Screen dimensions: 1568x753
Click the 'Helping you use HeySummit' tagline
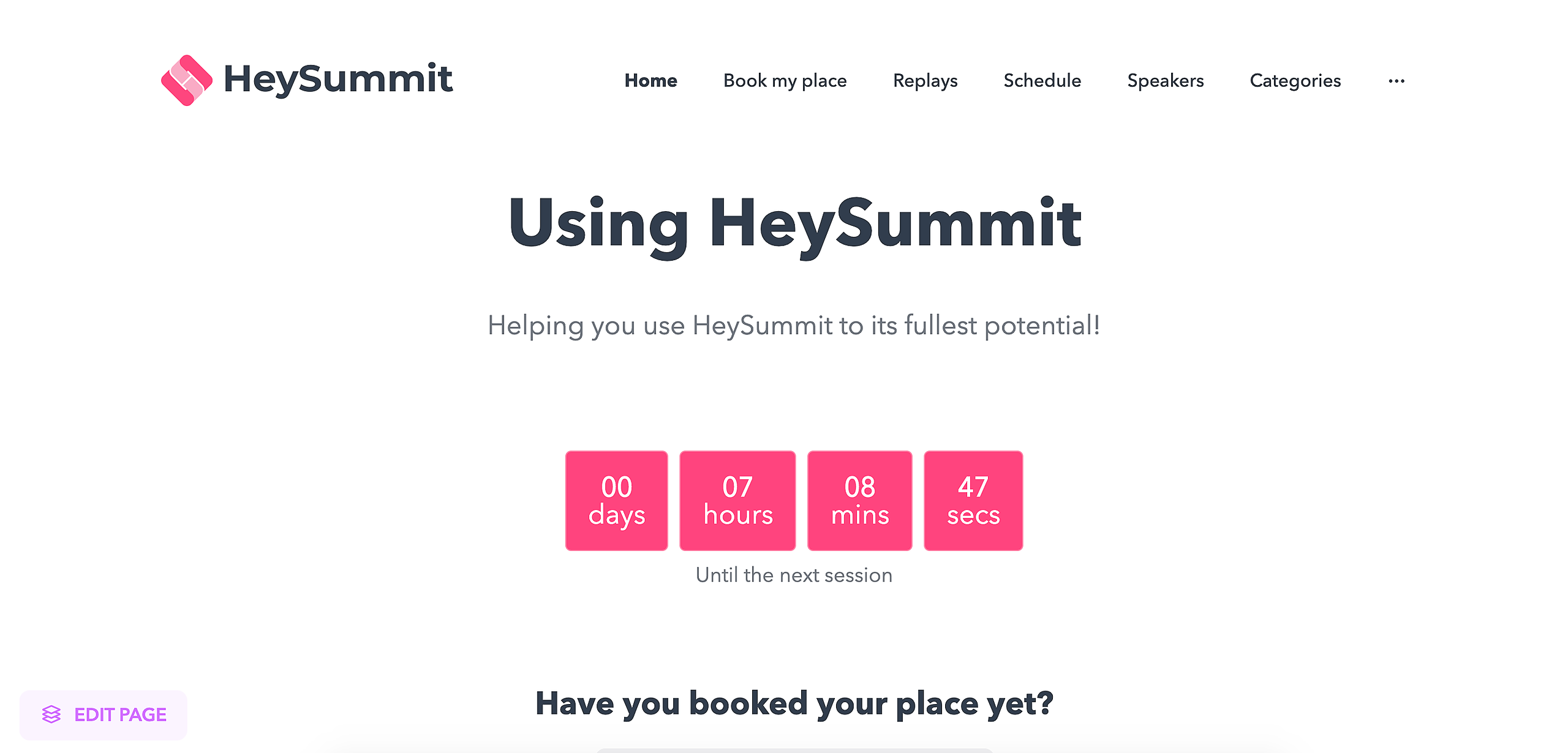pos(794,326)
